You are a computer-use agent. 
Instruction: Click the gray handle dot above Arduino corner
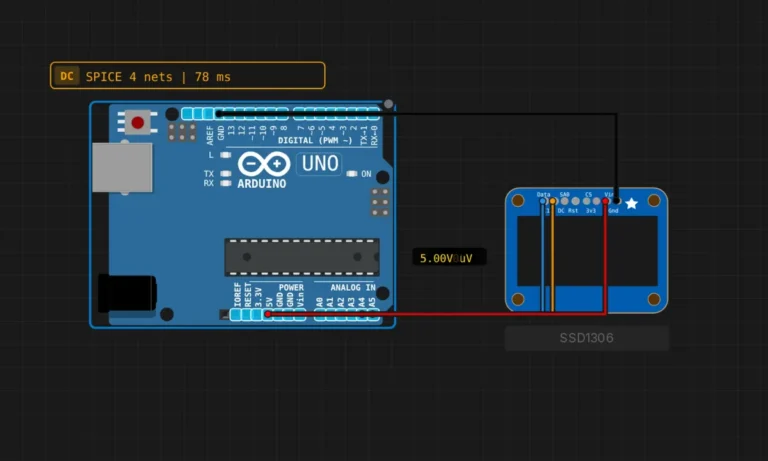tap(388, 104)
